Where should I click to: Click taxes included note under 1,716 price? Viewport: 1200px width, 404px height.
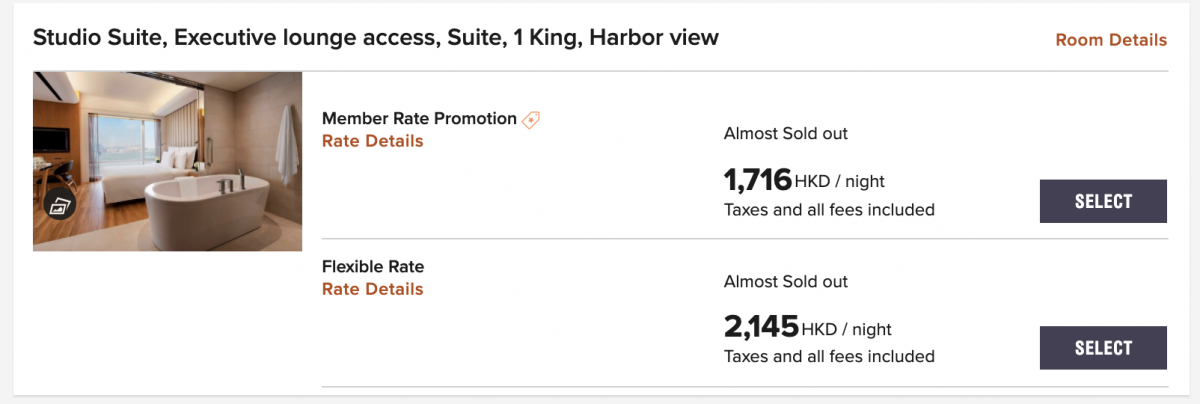pos(829,210)
